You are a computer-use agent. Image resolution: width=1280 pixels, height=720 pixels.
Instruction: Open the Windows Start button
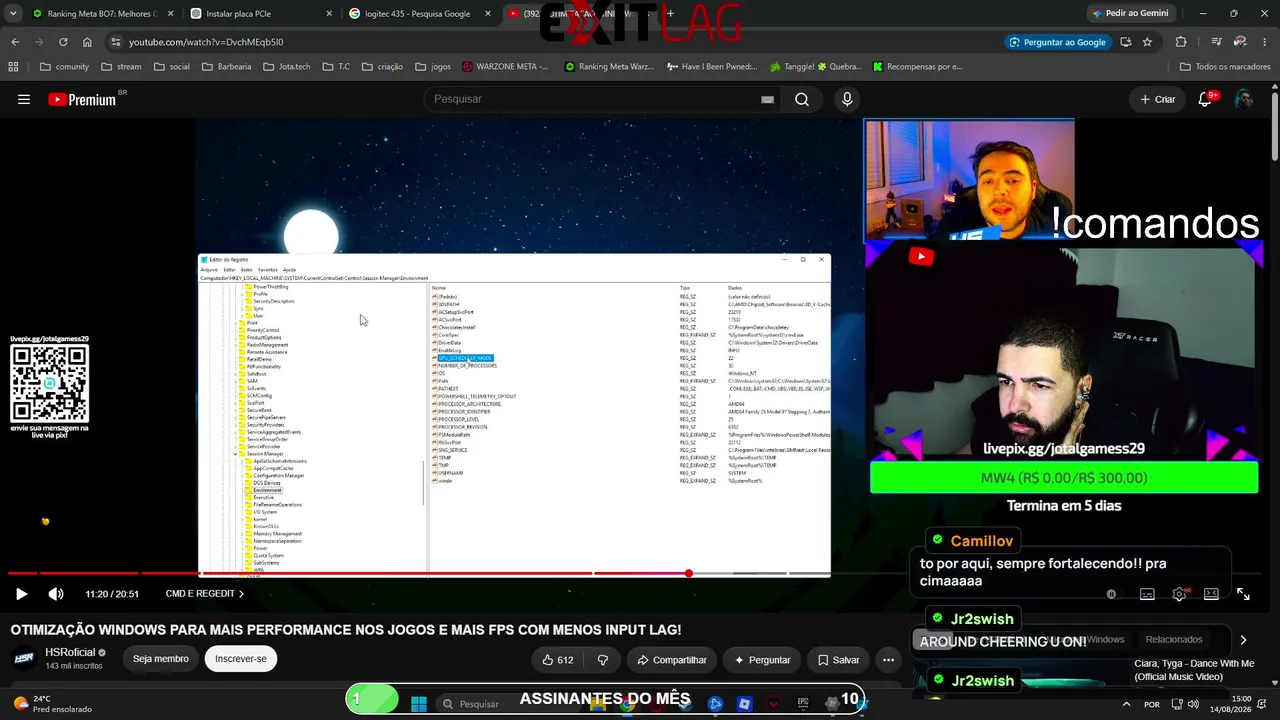click(419, 703)
